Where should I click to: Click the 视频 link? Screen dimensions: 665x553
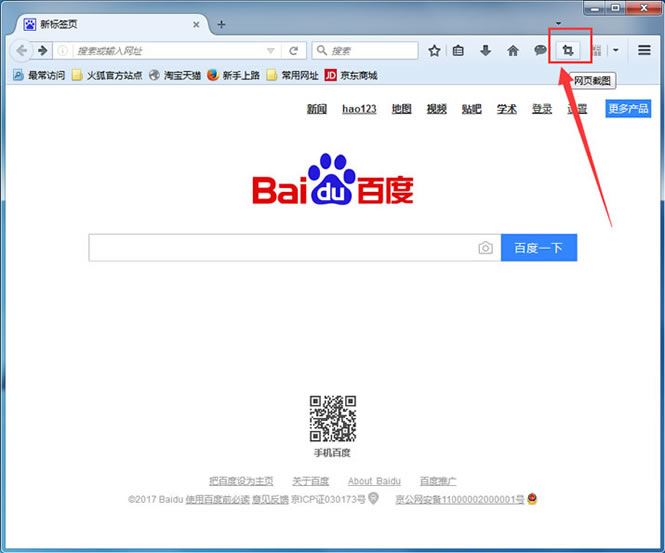click(x=436, y=109)
